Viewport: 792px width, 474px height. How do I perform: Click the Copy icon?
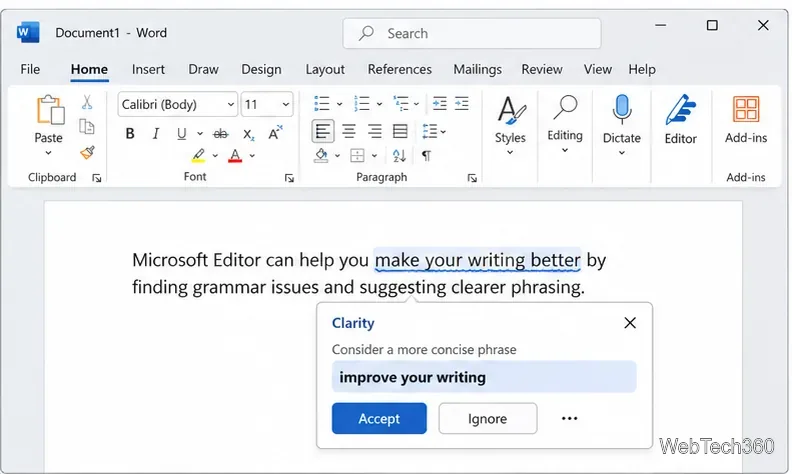pos(87,127)
